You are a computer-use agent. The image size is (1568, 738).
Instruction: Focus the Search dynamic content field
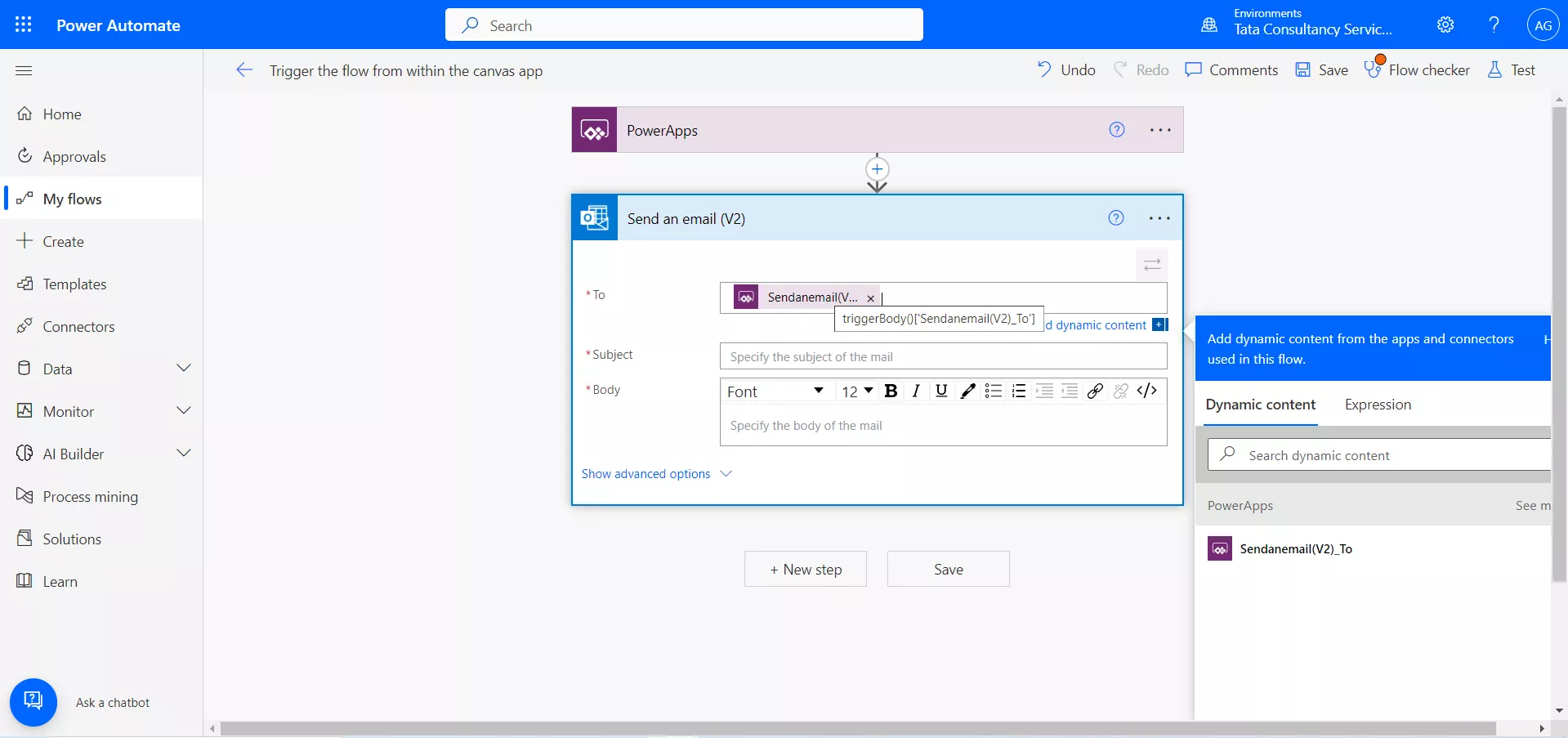[x=1379, y=455]
